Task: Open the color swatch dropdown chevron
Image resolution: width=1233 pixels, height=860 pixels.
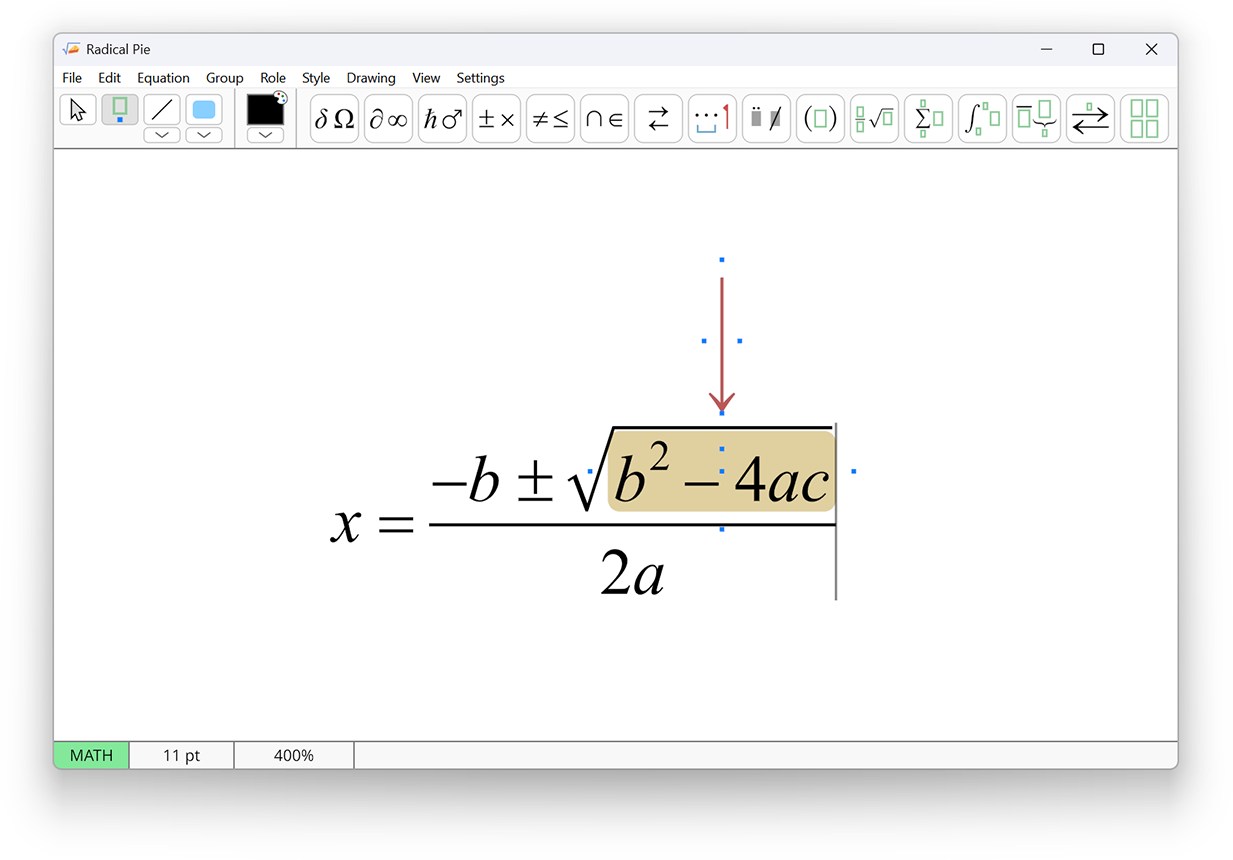Action: coord(265,134)
